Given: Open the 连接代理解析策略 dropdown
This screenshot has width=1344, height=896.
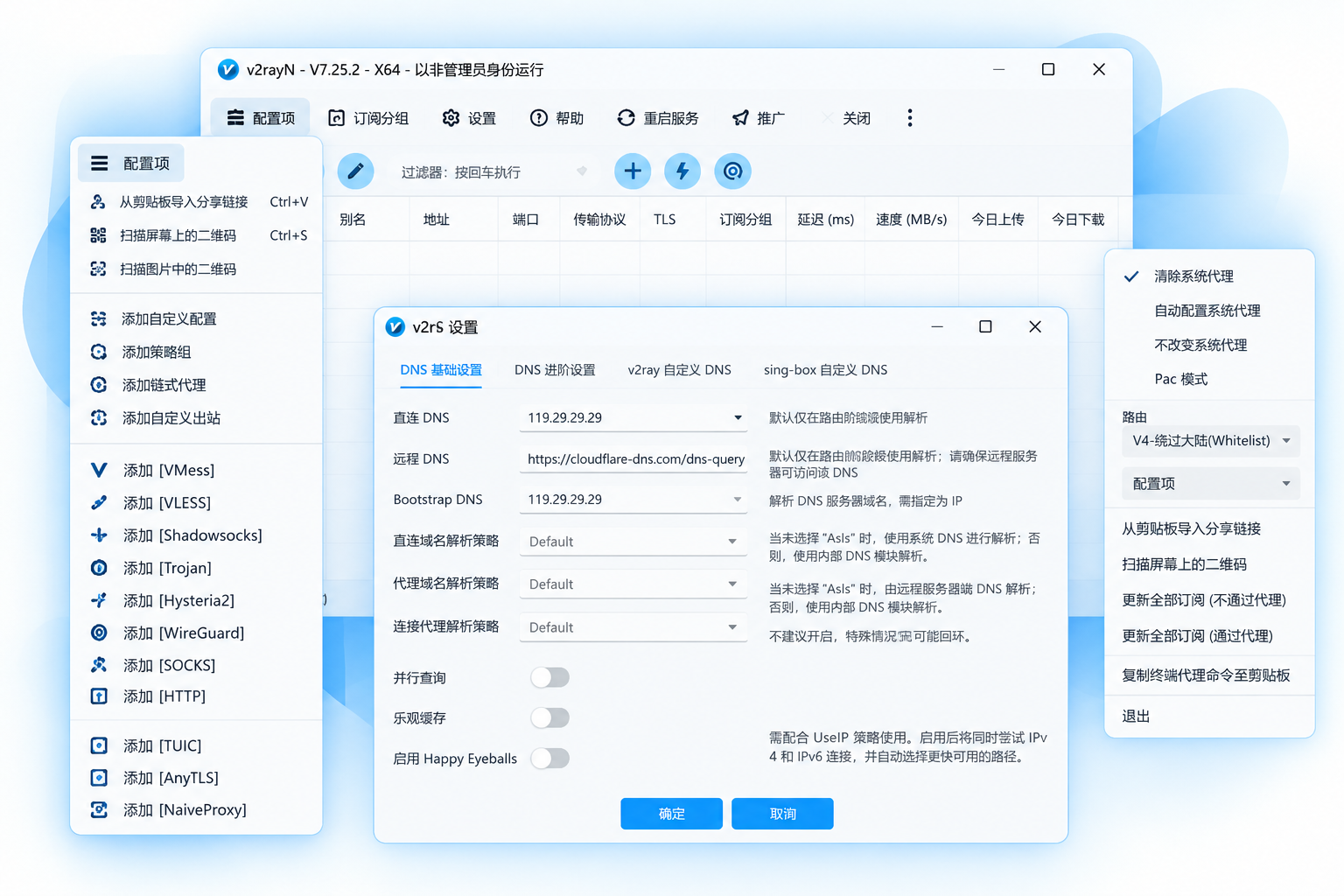Looking at the screenshot, I should (x=633, y=627).
